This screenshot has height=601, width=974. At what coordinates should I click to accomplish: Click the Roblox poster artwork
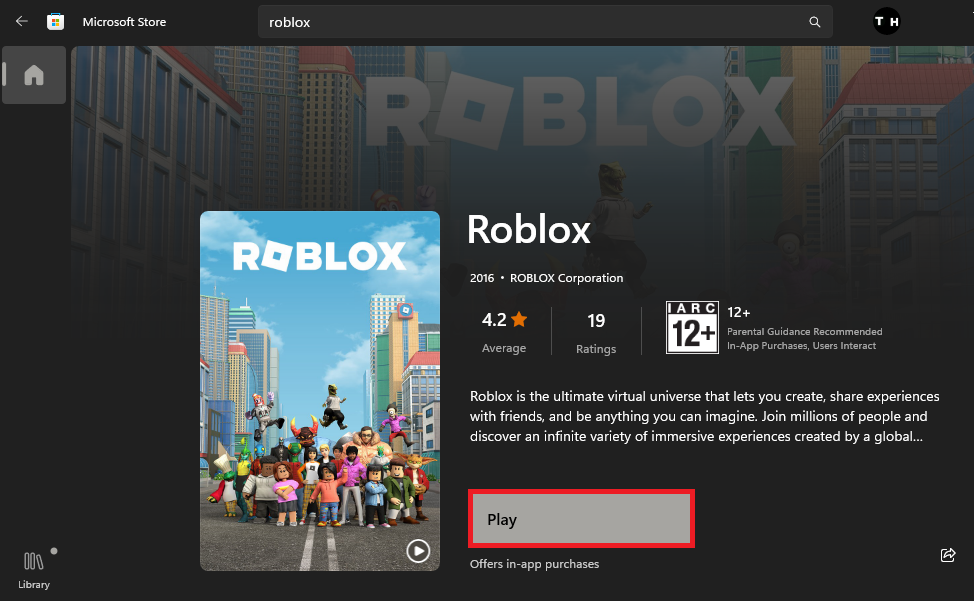pyautogui.click(x=320, y=390)
